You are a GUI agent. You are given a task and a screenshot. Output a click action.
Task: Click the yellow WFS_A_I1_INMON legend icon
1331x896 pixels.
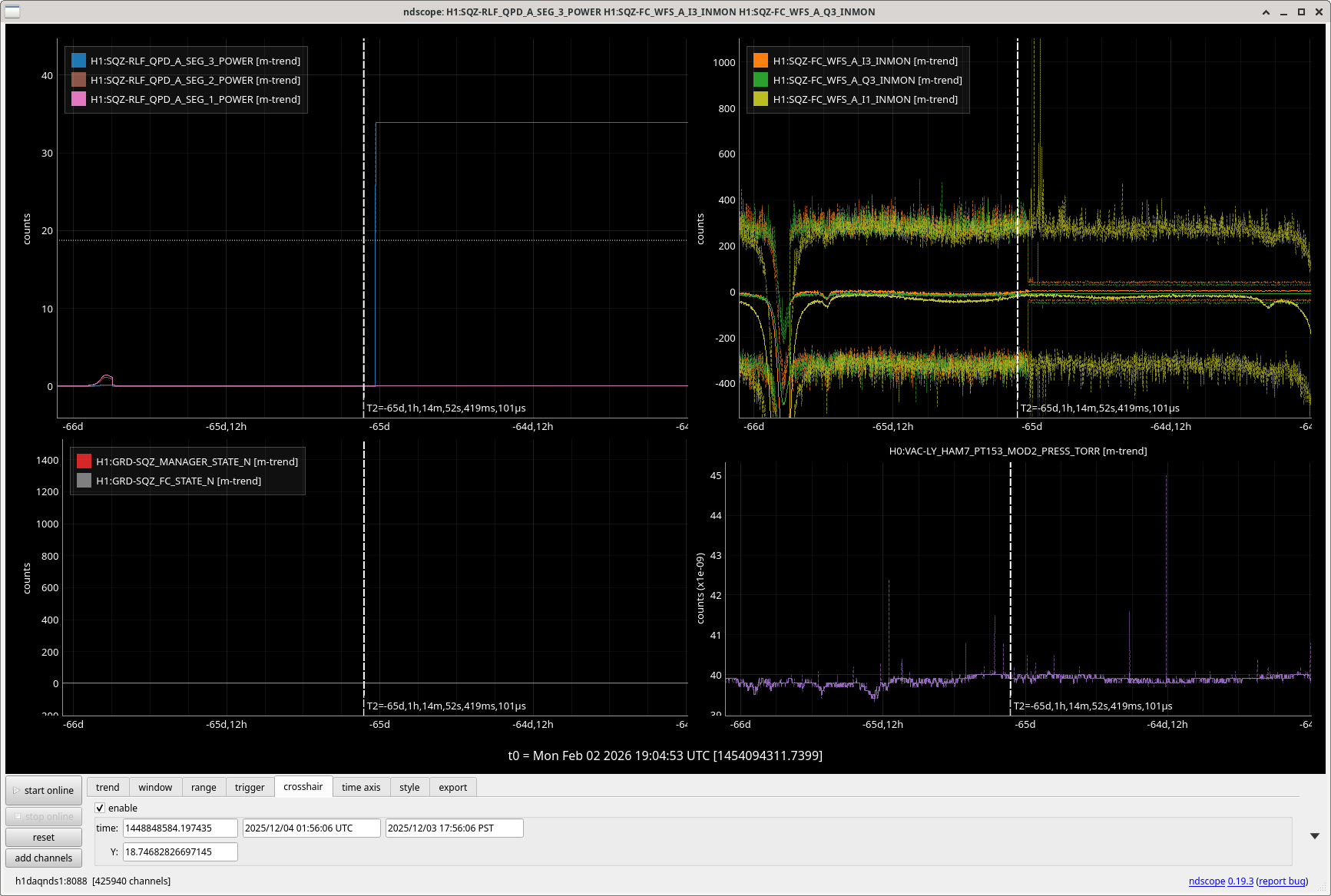[x=760, y=99]
